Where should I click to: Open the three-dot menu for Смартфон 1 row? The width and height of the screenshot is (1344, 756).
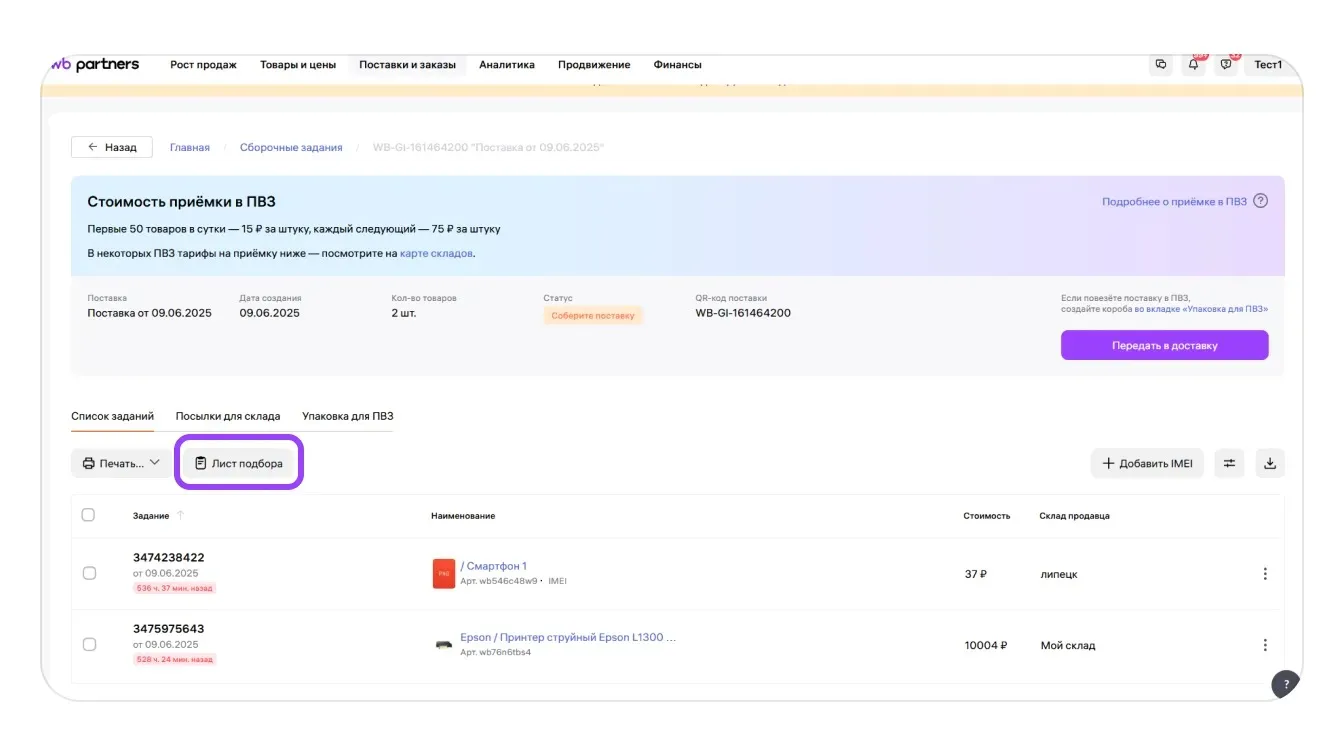coord(1265,574)
